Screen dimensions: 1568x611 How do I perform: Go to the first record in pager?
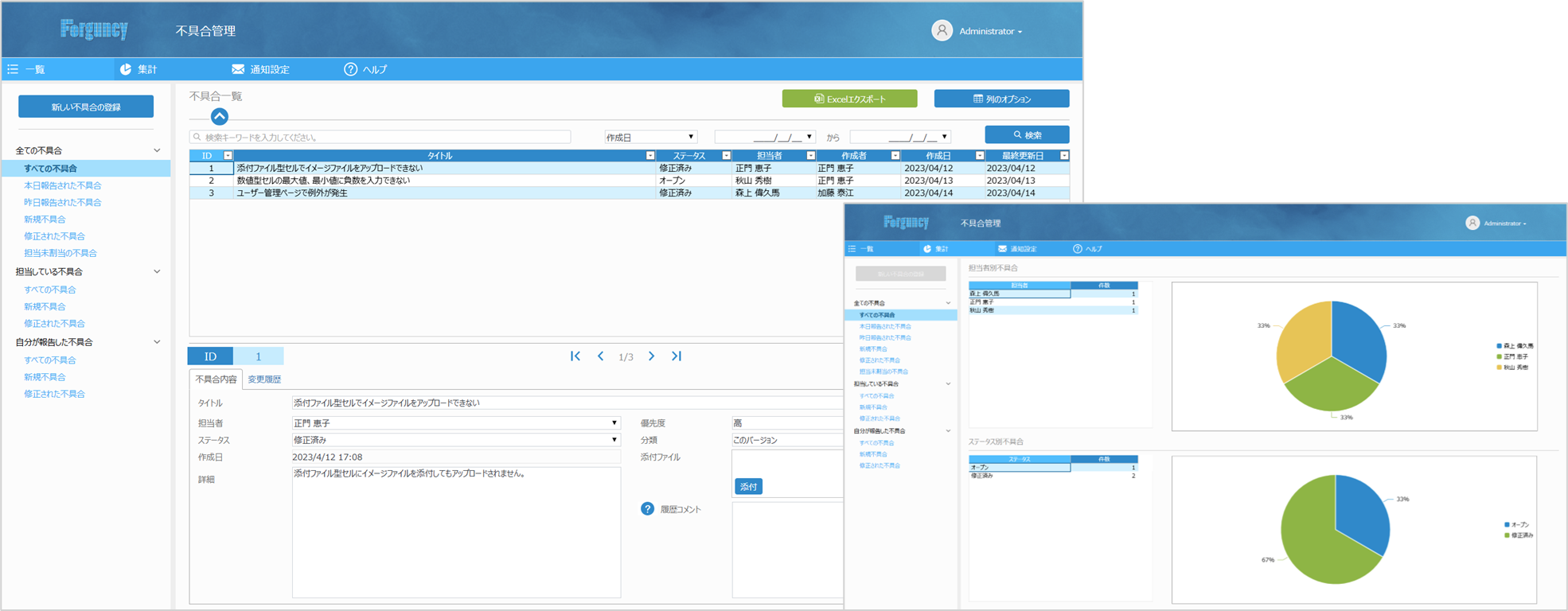point(575,356)
